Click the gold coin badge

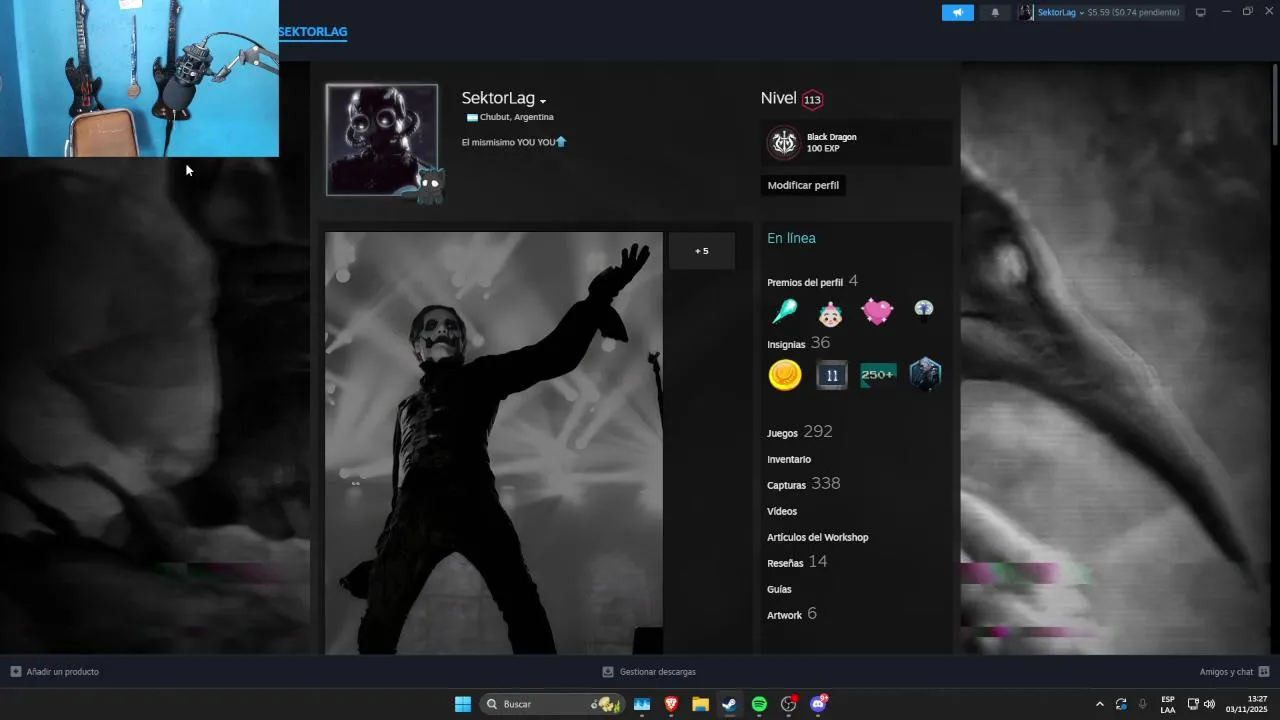coord(785,375)
